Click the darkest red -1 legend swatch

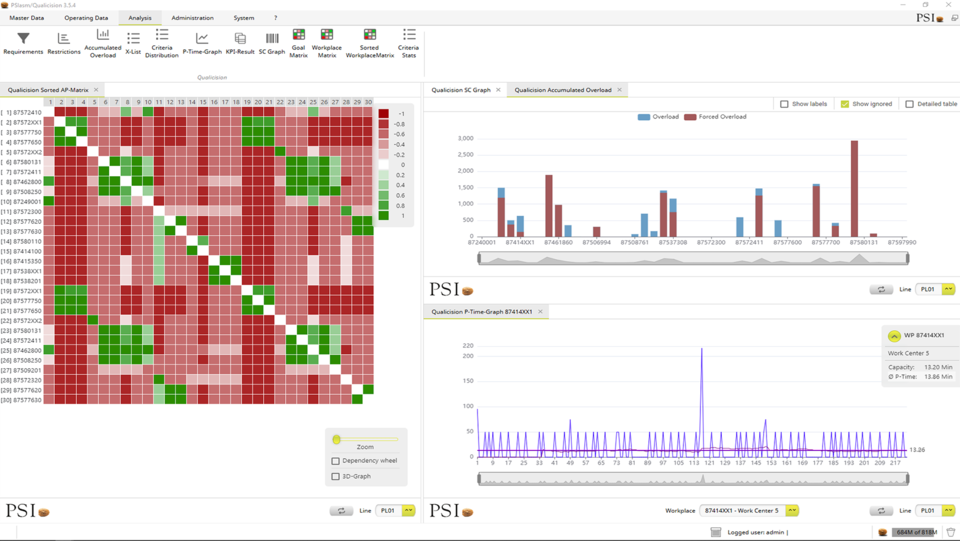[x=383, y=113]
